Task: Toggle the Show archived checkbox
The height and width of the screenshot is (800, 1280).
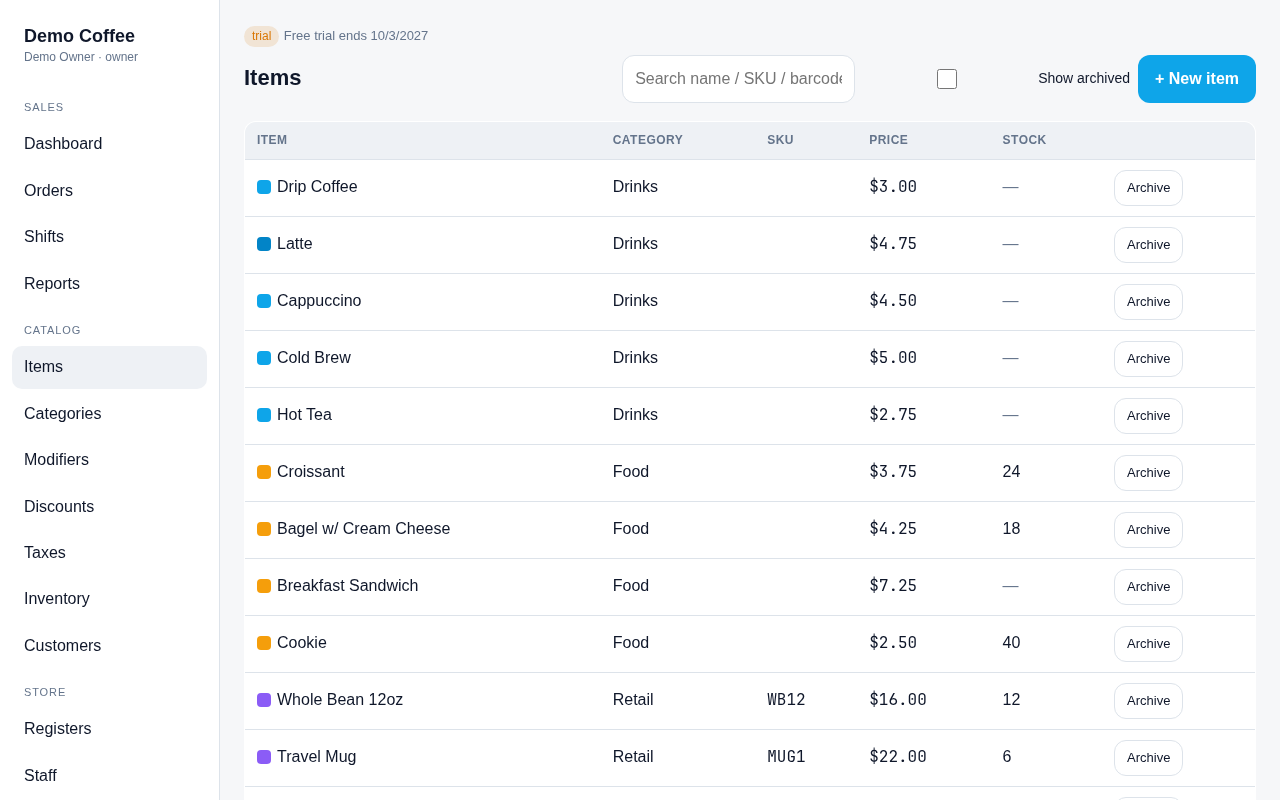Action: pos(947,79)
